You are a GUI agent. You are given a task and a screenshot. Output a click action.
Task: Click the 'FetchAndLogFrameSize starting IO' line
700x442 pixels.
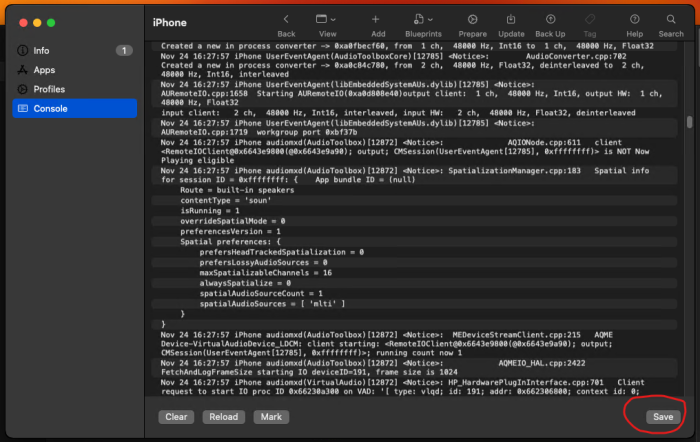point(309,372)
